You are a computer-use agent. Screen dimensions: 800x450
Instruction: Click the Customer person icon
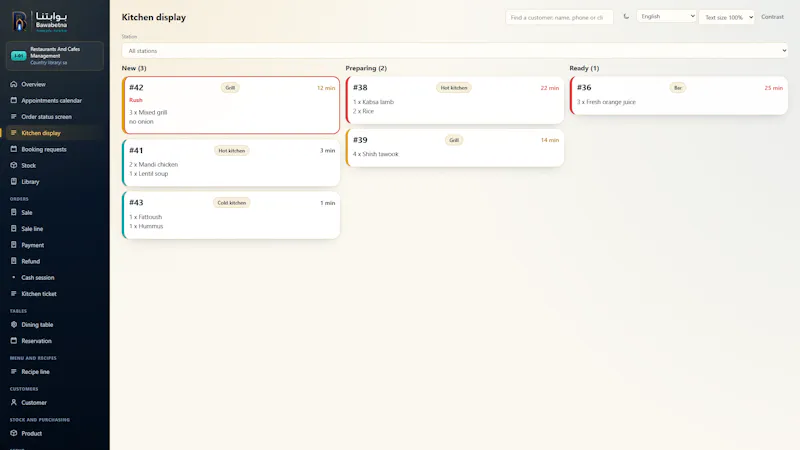14,403
